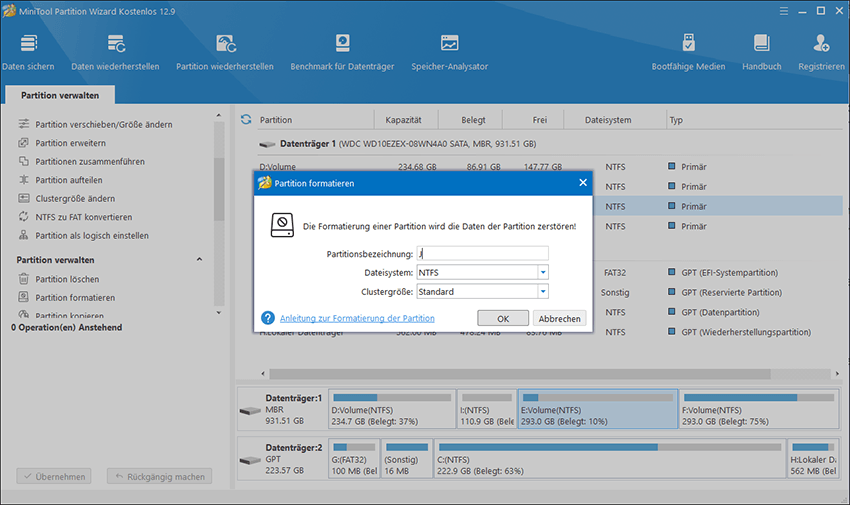
Task: Click the Rückgängig machen button
Action: coord(159,476)
